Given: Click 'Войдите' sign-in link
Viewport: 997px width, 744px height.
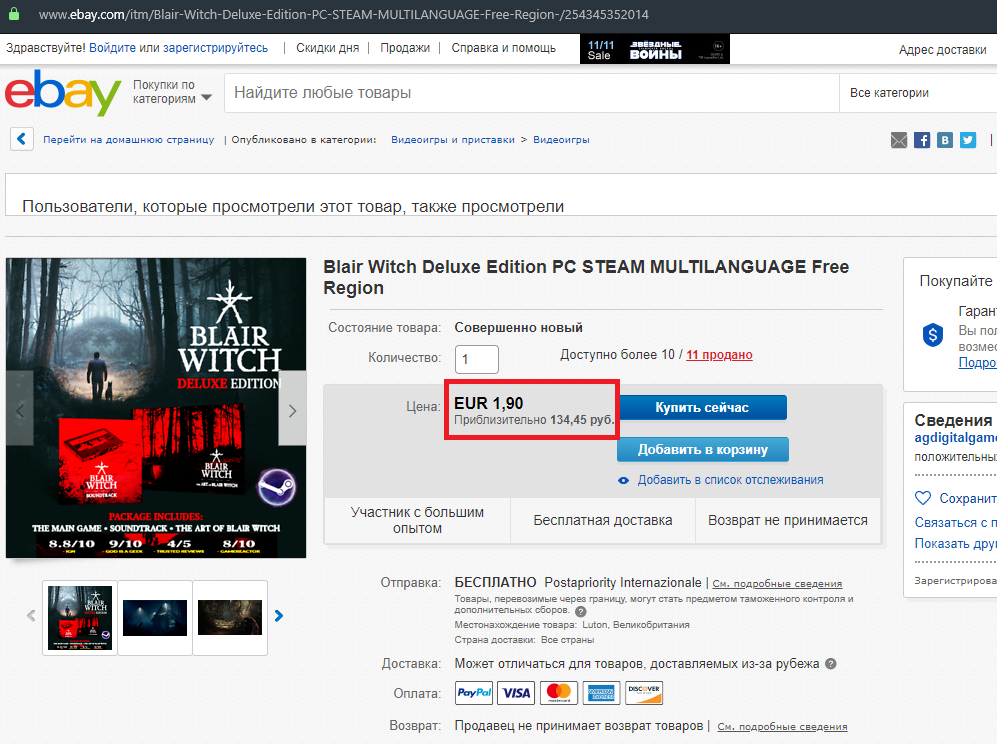Looking at the screenshot, I should click(x=113, y=48).
